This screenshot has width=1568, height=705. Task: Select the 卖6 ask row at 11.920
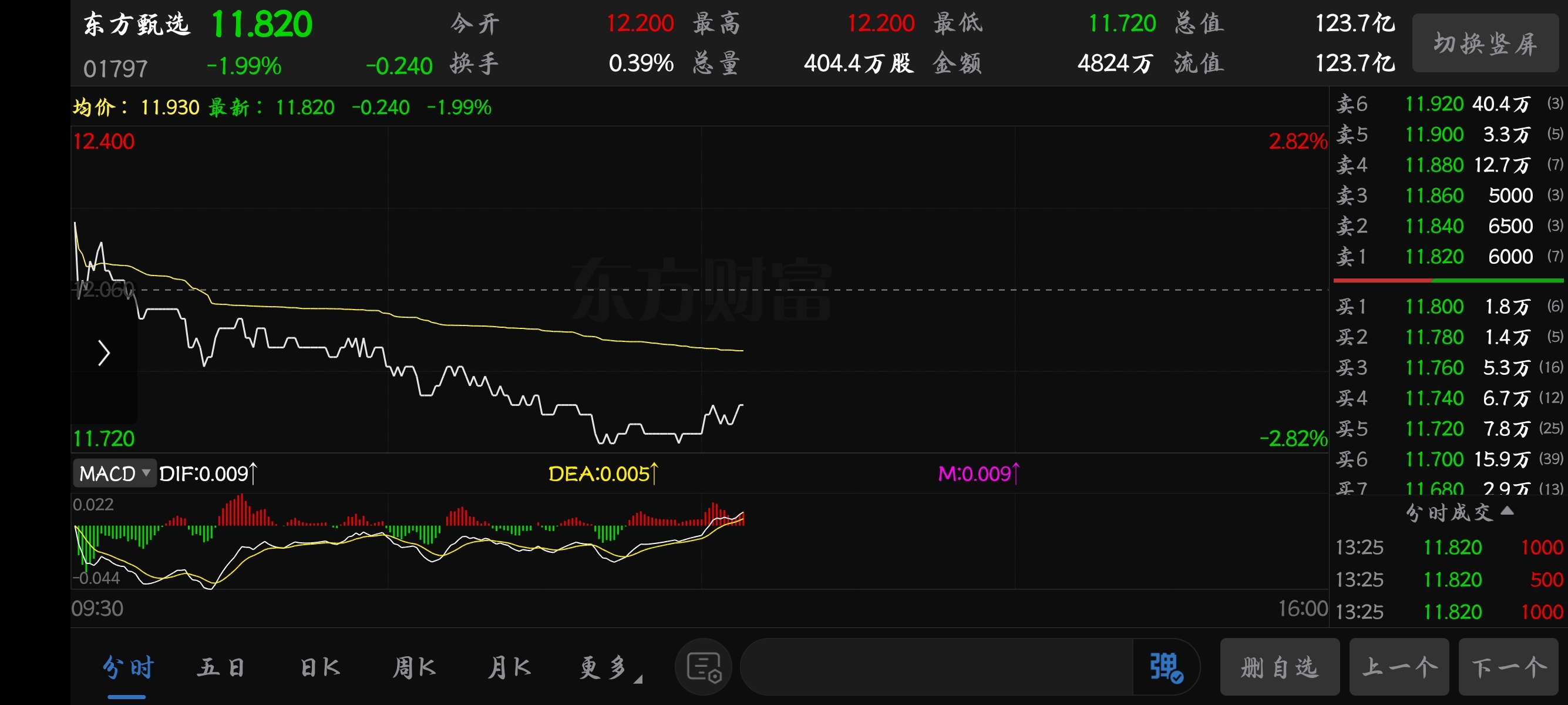[1449, 104]
